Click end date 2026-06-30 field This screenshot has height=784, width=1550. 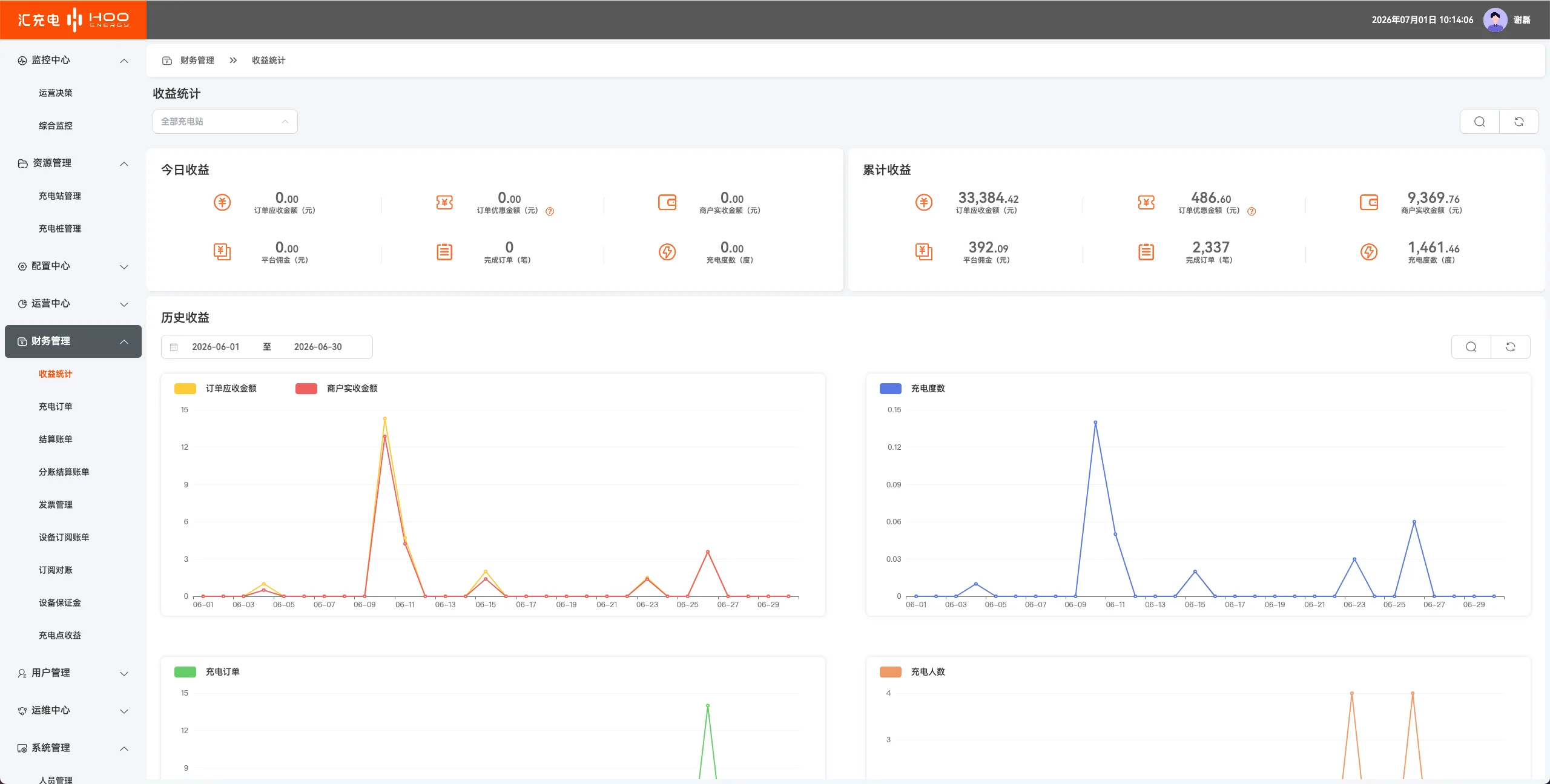click(x=318, y=347)
